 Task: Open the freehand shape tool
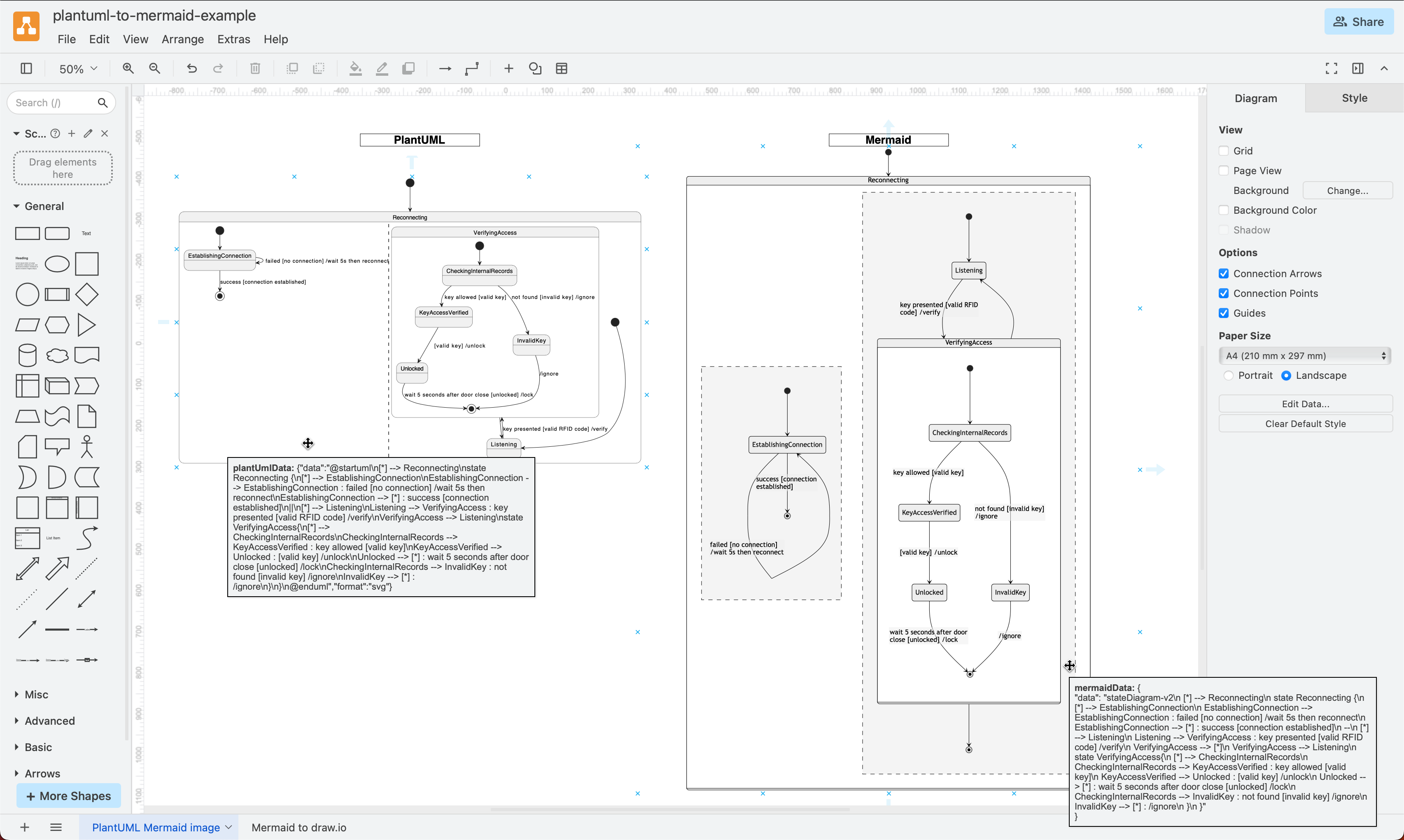coord(535,68)
